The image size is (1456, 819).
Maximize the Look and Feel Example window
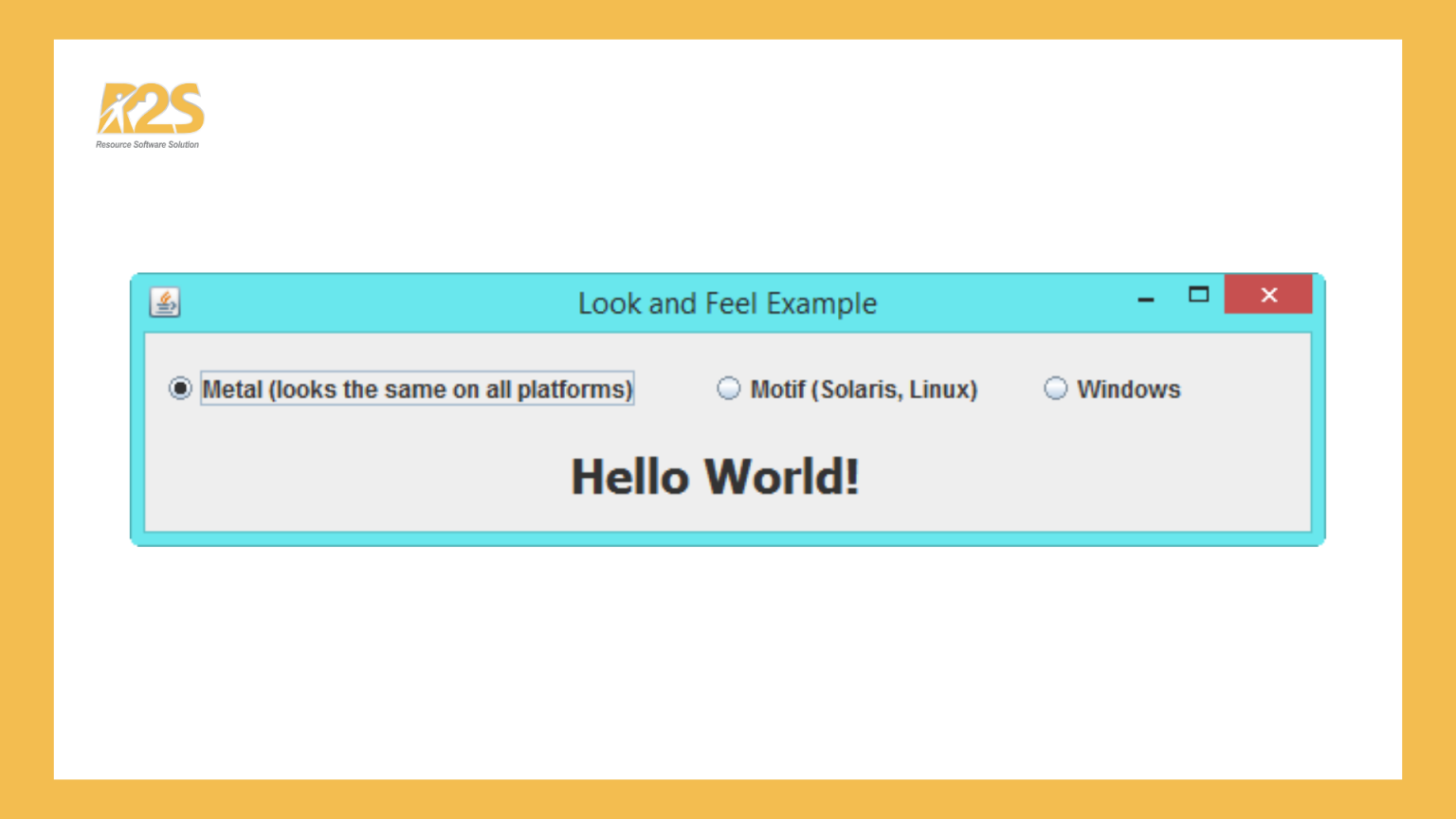[x=1198, y=295]
